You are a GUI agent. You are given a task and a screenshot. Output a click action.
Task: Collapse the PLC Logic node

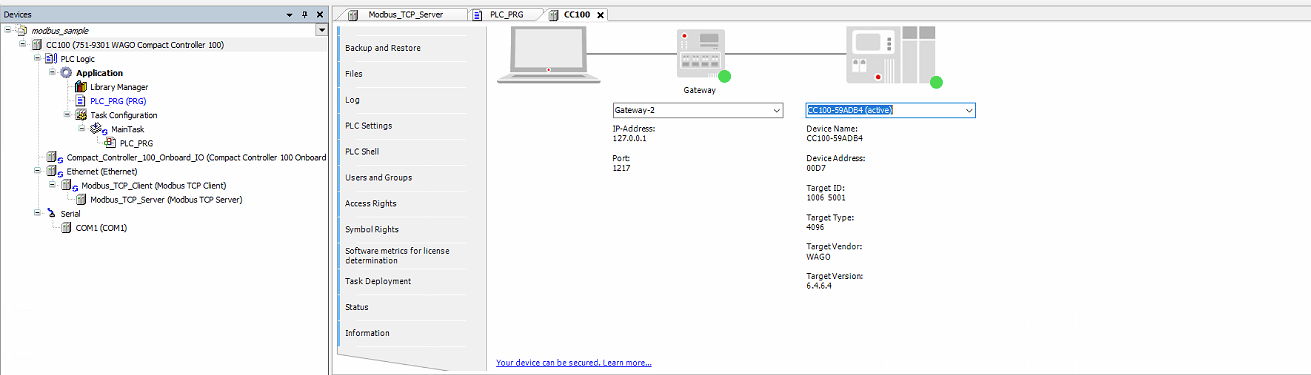tap(37, 59)
